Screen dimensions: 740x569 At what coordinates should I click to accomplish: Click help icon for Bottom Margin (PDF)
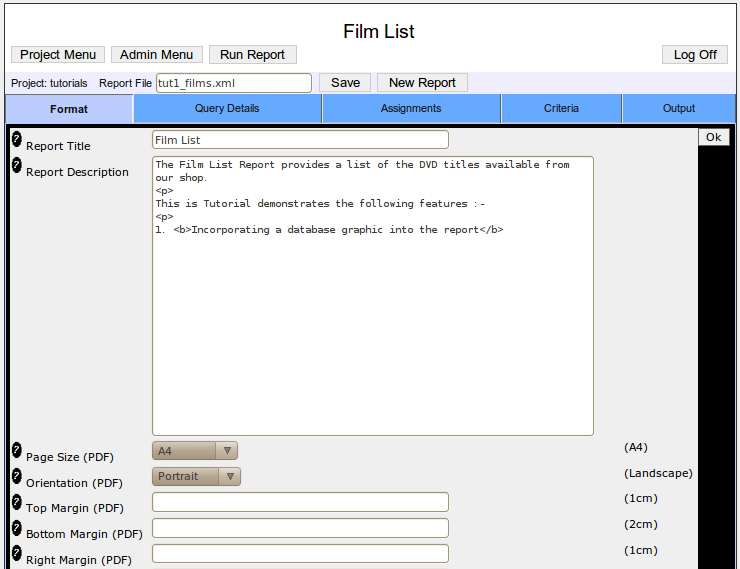[x=17, y=527]
